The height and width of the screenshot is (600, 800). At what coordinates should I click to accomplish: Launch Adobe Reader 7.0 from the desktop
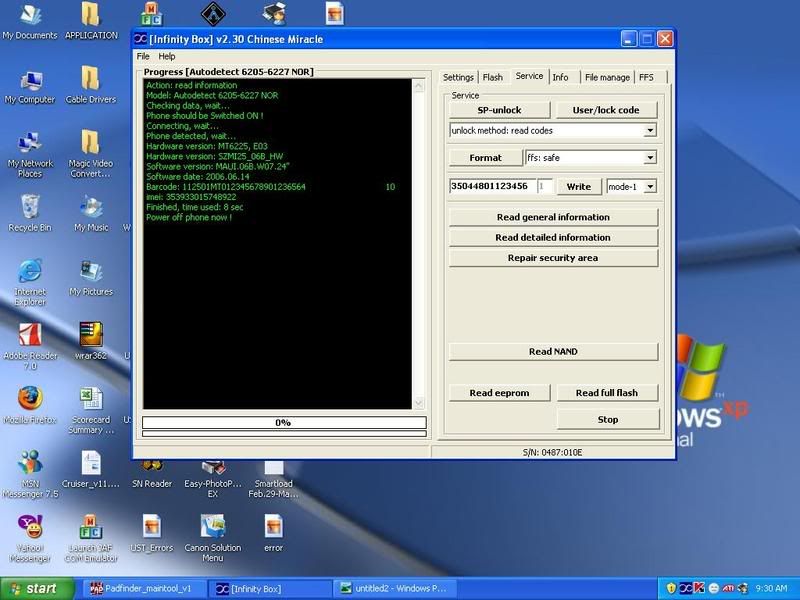point(31,347)
